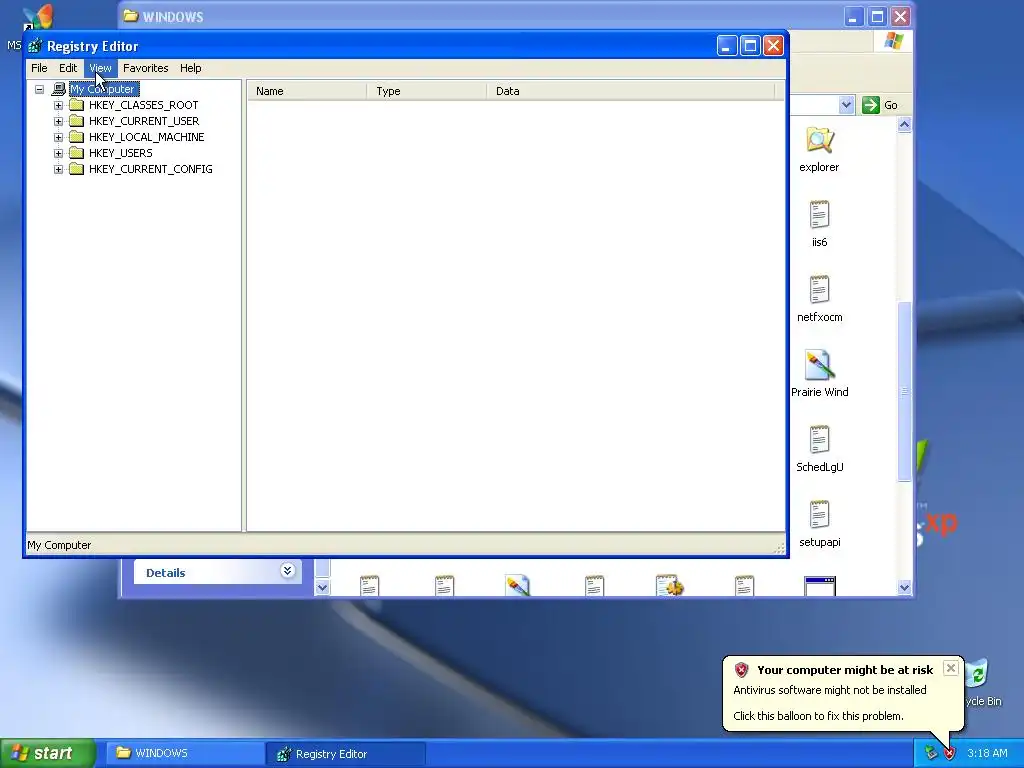This screenshot has height=768, width=1024.
Task: Close the security alert balloon
Action: (x=951, y=667)
